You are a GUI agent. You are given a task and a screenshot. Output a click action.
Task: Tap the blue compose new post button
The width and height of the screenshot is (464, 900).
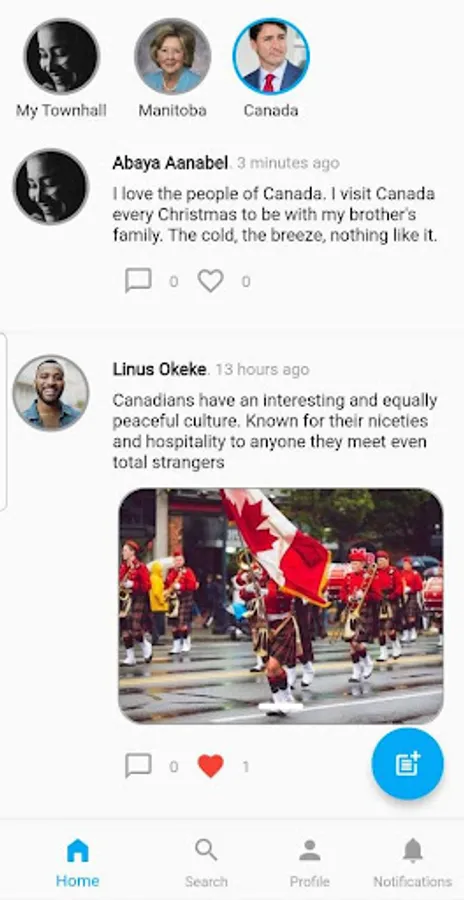tap(407, 763)
